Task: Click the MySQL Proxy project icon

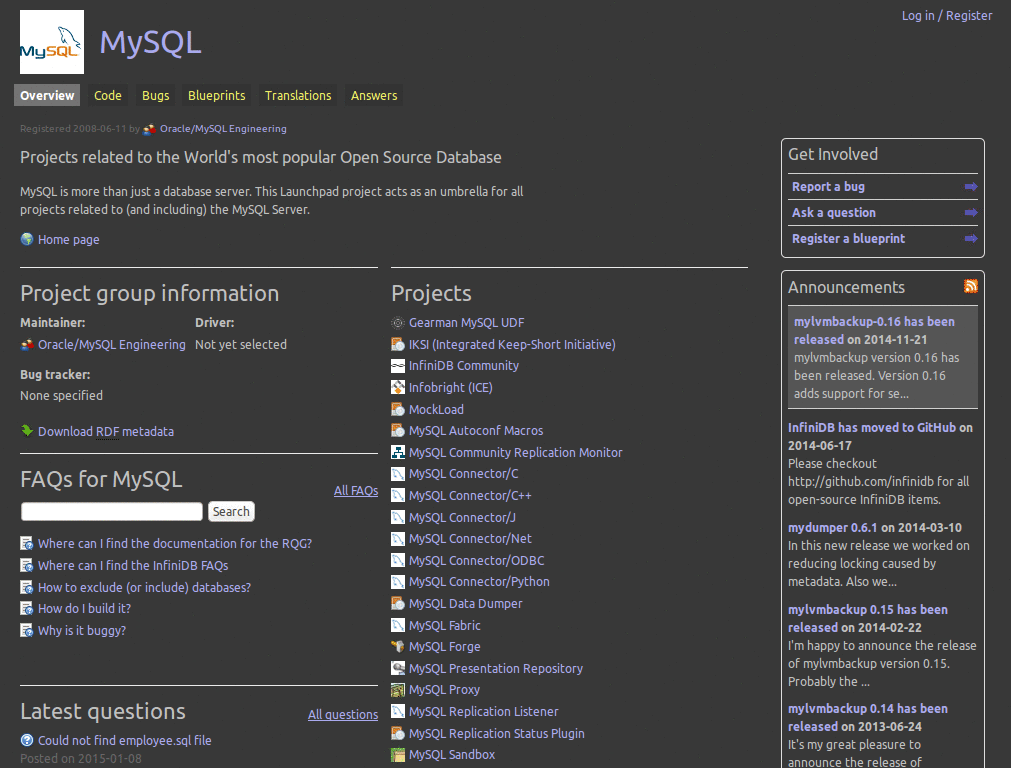Action: pos(398,690)
